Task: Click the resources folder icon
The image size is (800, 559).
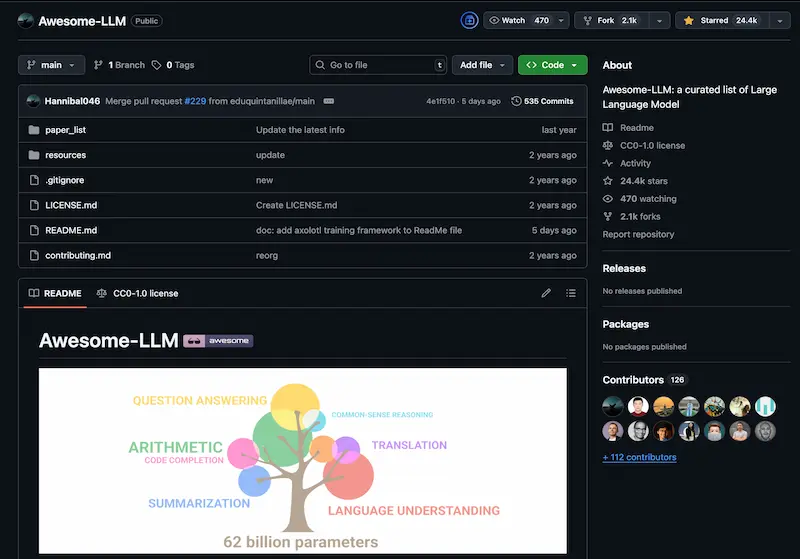Action: 34,155
